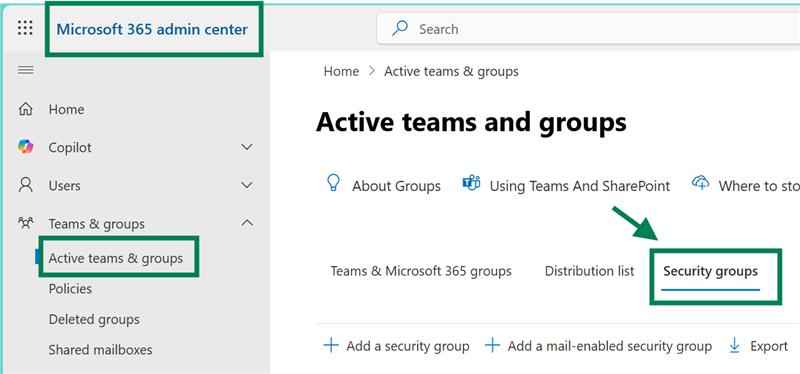Viewport: 800px width, 374px height.
Task: Open the About Groups link
Action: [x=396, y=186]
